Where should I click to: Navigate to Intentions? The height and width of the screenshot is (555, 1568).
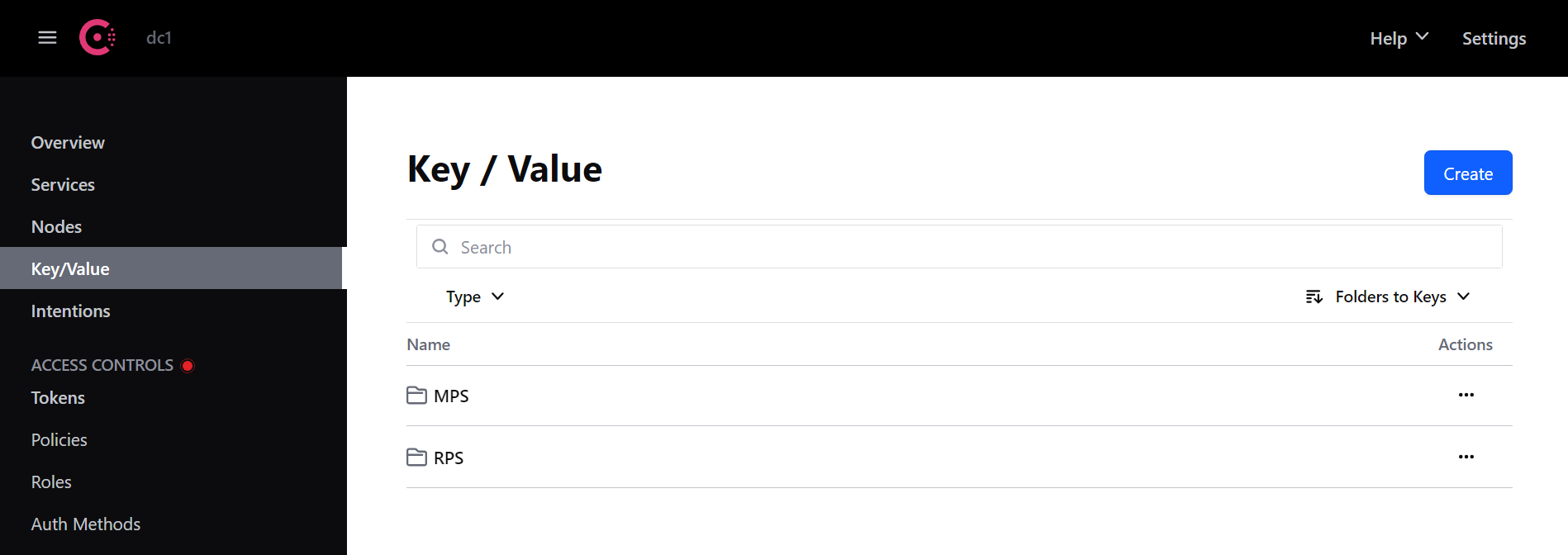click(x=70, y=311)
